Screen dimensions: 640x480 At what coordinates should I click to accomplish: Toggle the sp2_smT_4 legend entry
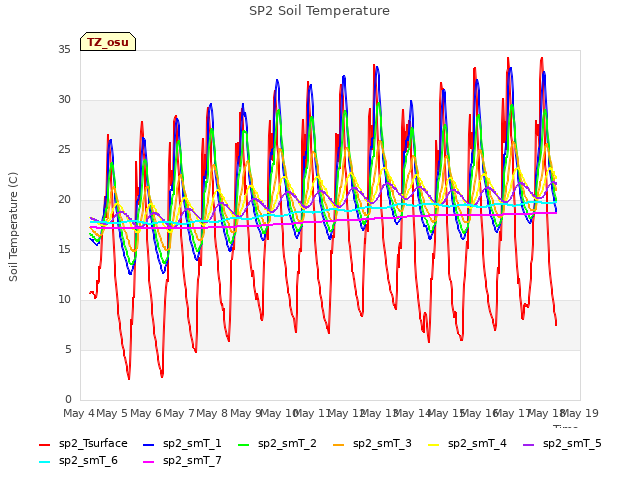[467, 444]
